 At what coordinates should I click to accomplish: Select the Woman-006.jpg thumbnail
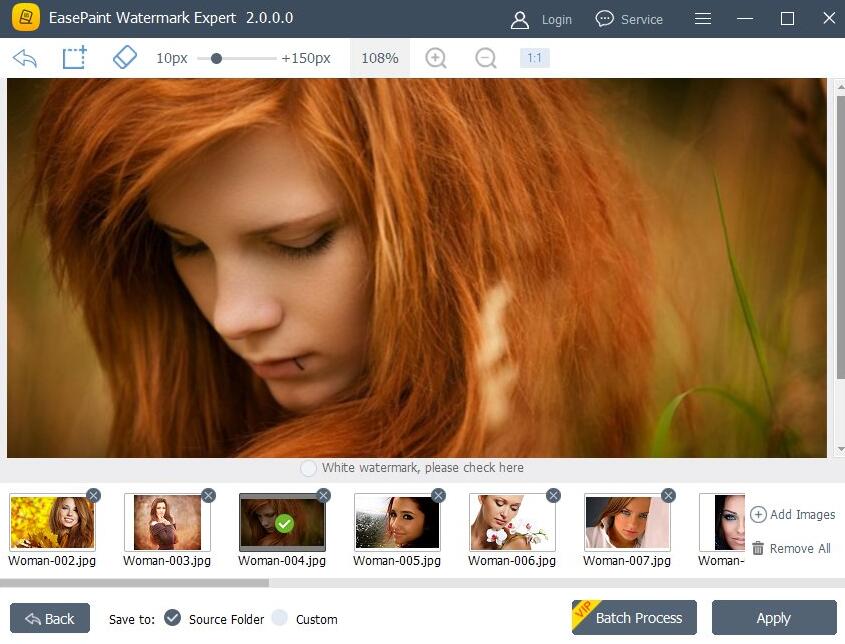[x=512, y=522]
